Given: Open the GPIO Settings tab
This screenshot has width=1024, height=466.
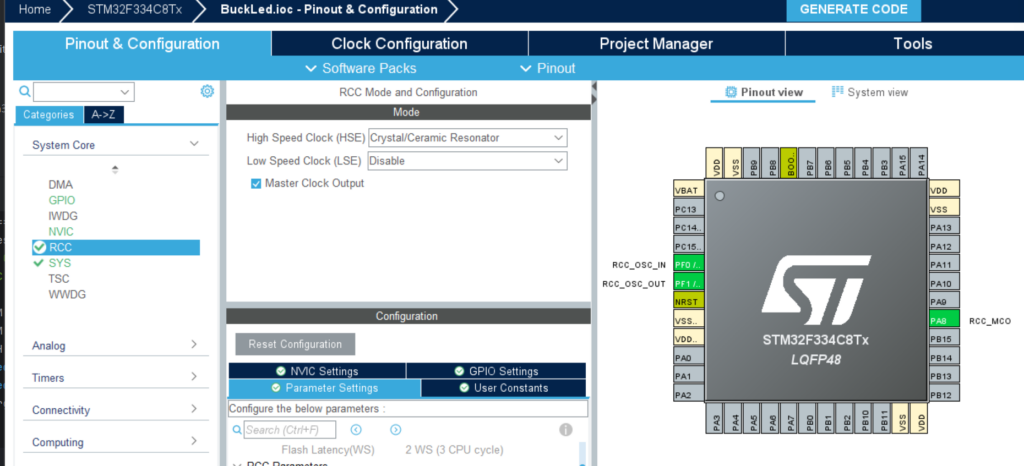Looking at the screenshot, I should pos(496,371).
